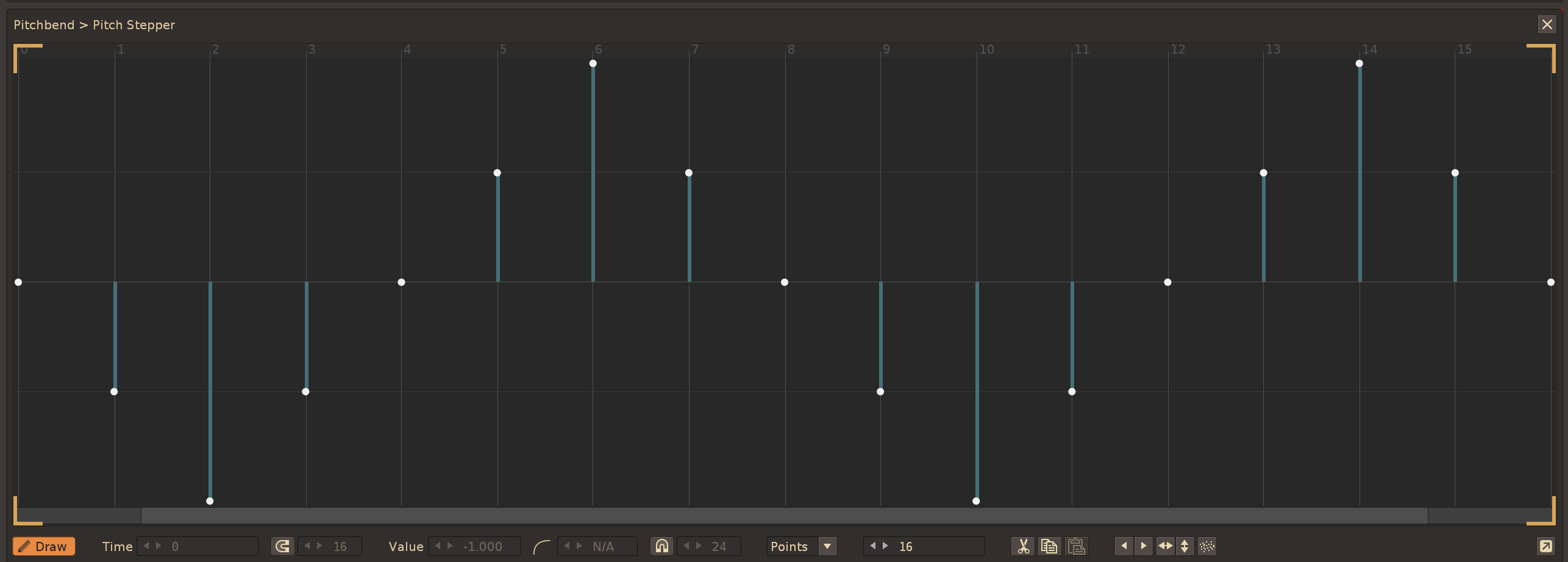Click the randomize/humanize dots icon
Image resolution: width=1568 pixels, height=562 pixels.
coord(1207,546)
